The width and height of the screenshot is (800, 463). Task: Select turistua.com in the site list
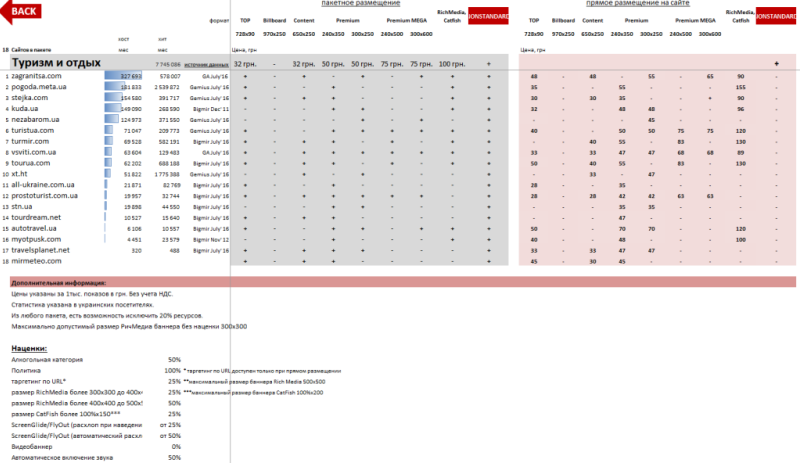pyautogui.click(x=33, y=130)
